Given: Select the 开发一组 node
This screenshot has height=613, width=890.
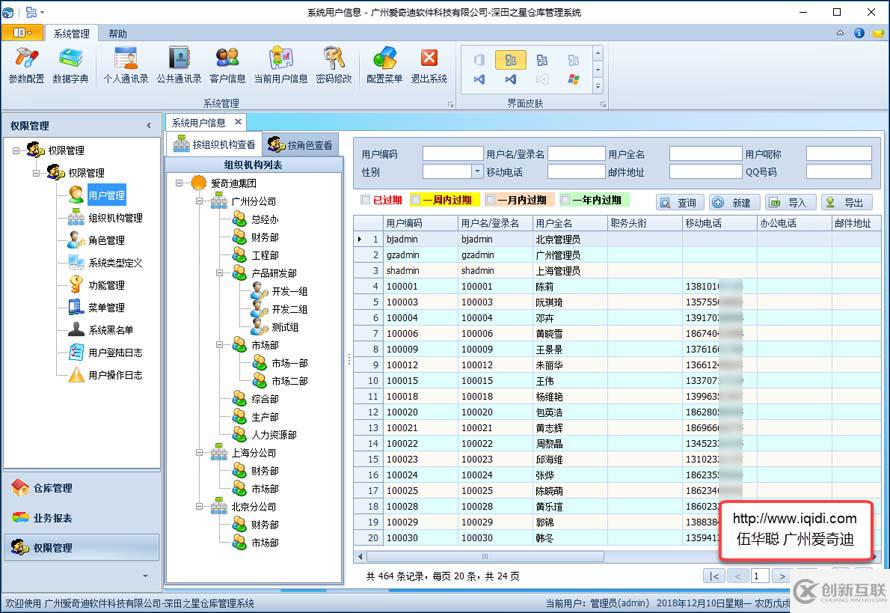Looking at the screenshot, I should tap(289, 291).
